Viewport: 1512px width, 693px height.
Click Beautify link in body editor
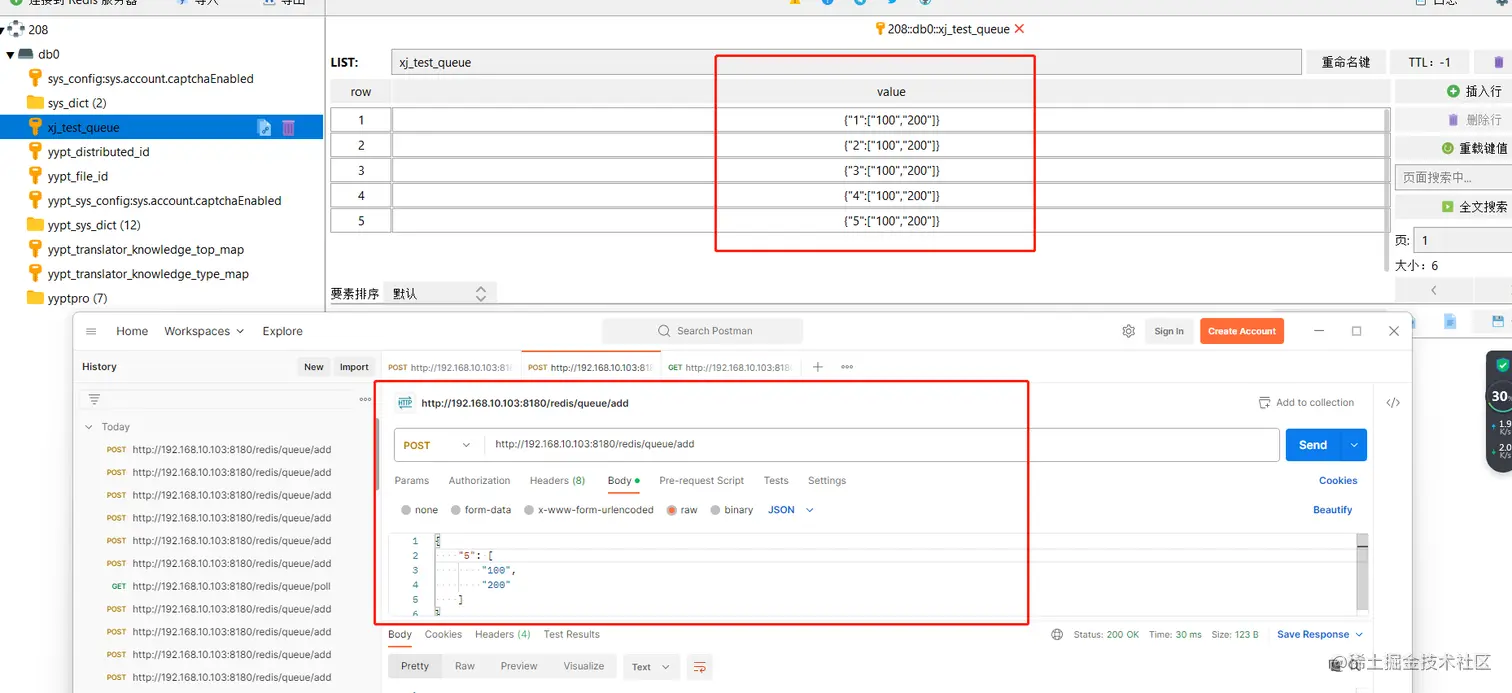pyautogui.click(x=1332, y=510)
